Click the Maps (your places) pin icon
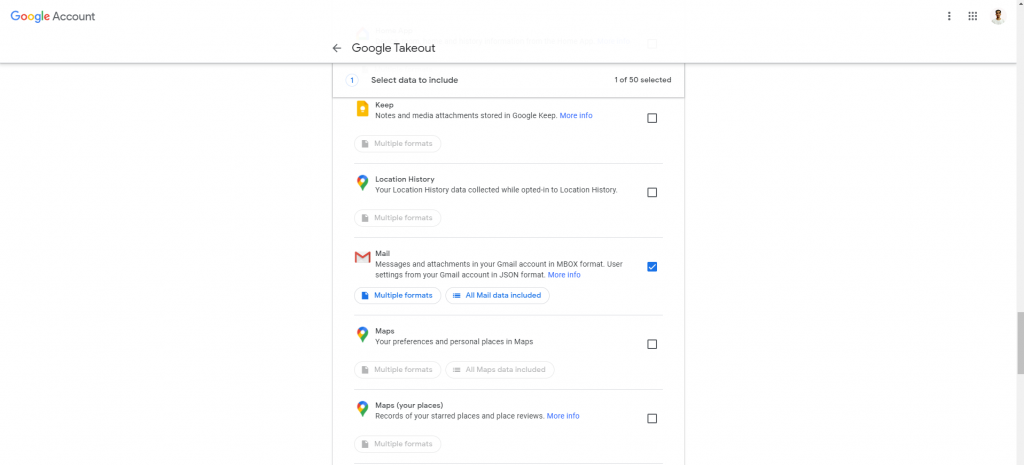The height and width of the screenshot is (465, 1024). pos(362,409)
